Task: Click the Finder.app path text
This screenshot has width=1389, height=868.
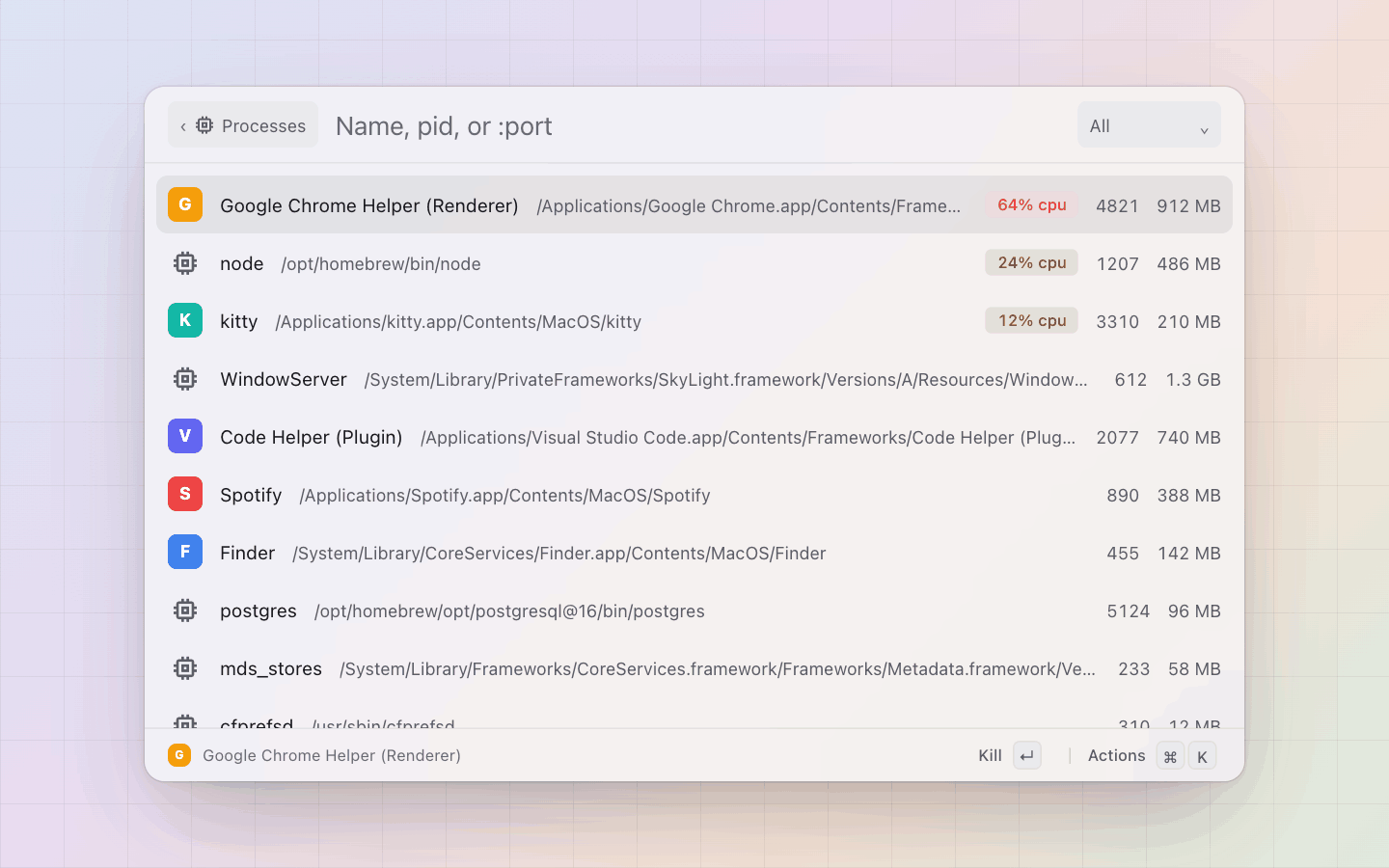Action: click(x=559, y=553)
